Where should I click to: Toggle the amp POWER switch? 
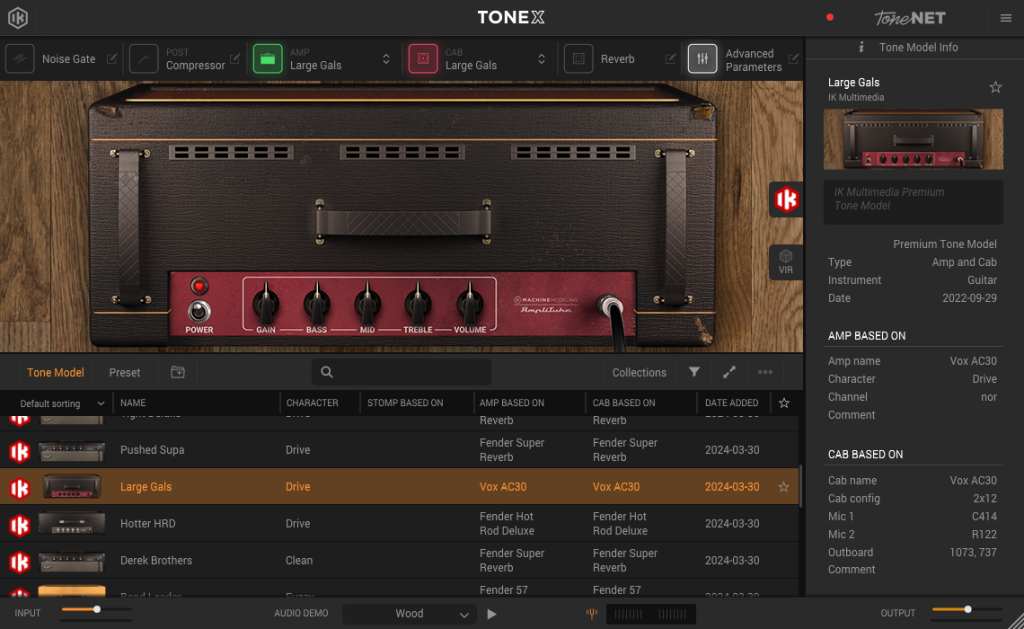(x=199, y=311)
